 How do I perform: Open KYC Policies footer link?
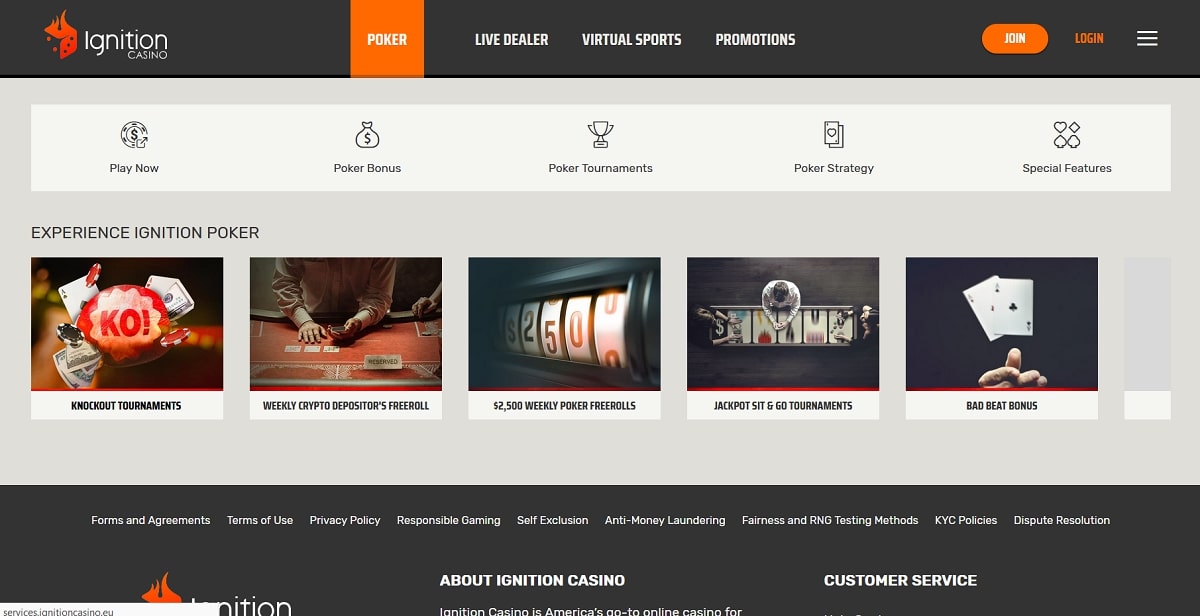point(966,520)
